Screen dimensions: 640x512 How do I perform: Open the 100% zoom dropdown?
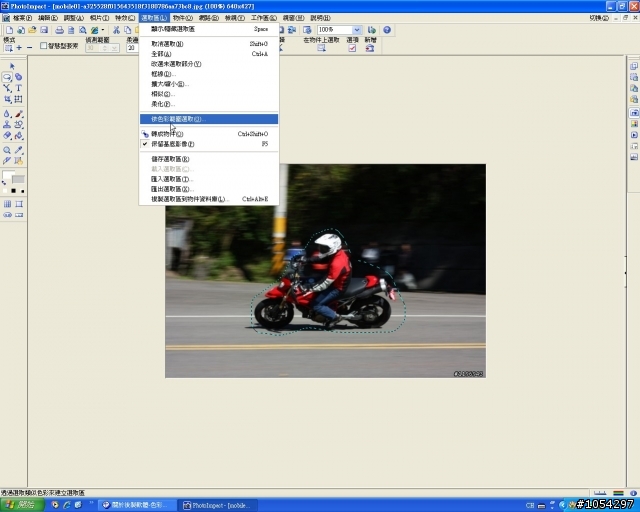point(356,30)
